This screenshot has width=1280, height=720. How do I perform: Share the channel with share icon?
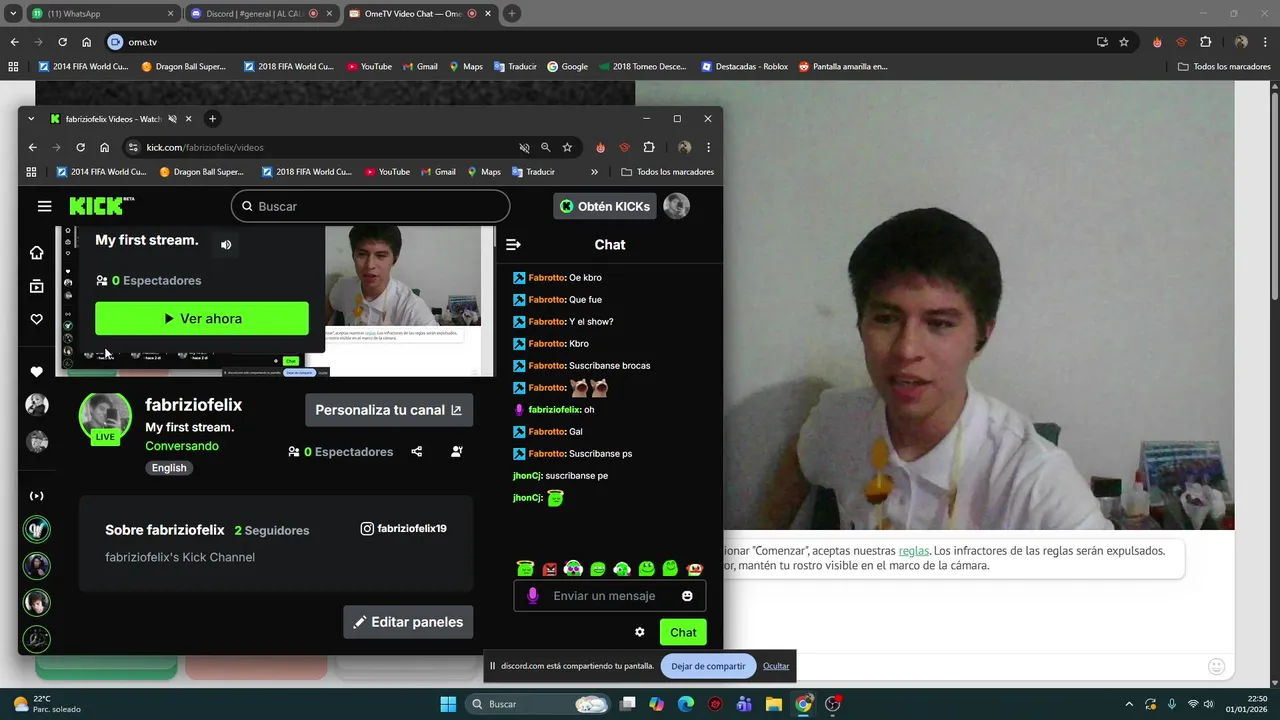click(x=417, y=452)
